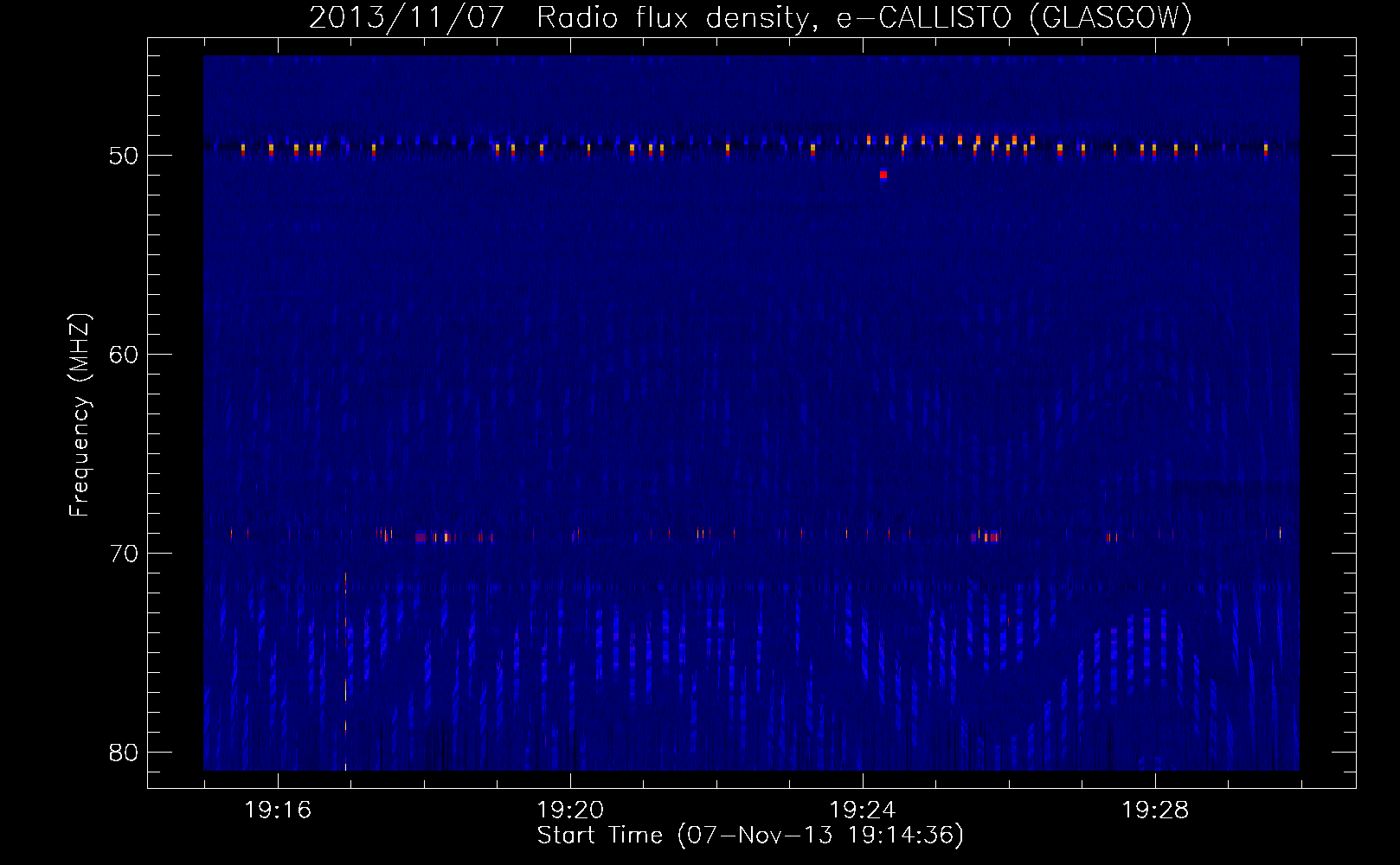Click the "60" frequency tick label
This screenshot has width=1400, height=865.
click(x=124, y=355)
